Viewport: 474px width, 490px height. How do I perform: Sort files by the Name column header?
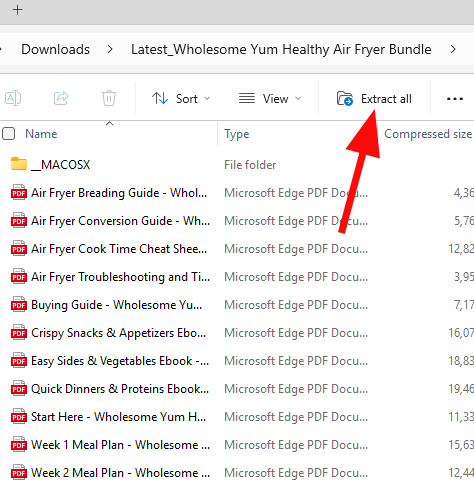pyautogui.click(x=41, y=134)
